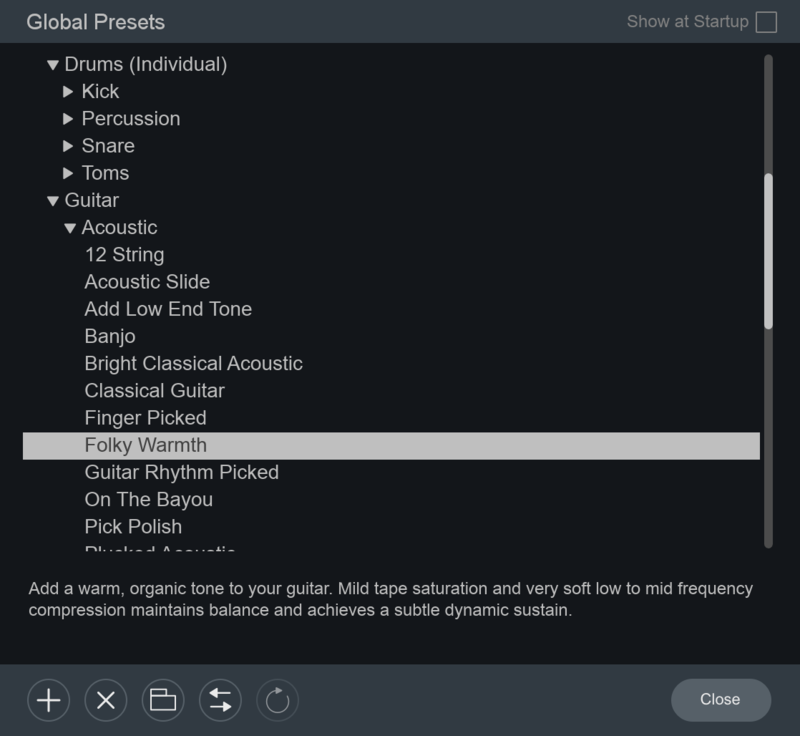Image resolution: width=800 pixels, height=736 pixels.
Task: Collapse the Acoustic subfolder
Action: pyautogui.click(x=70, y=228)
